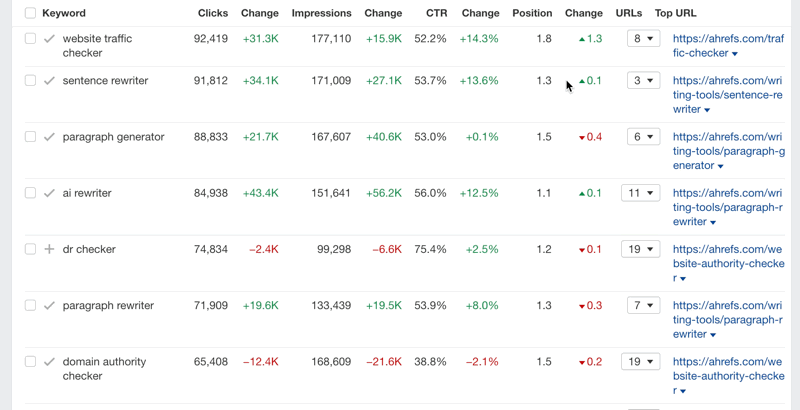800x410 pixels.
Task: Sort table by Clicks column header
Action: click(x=213, y=13)
